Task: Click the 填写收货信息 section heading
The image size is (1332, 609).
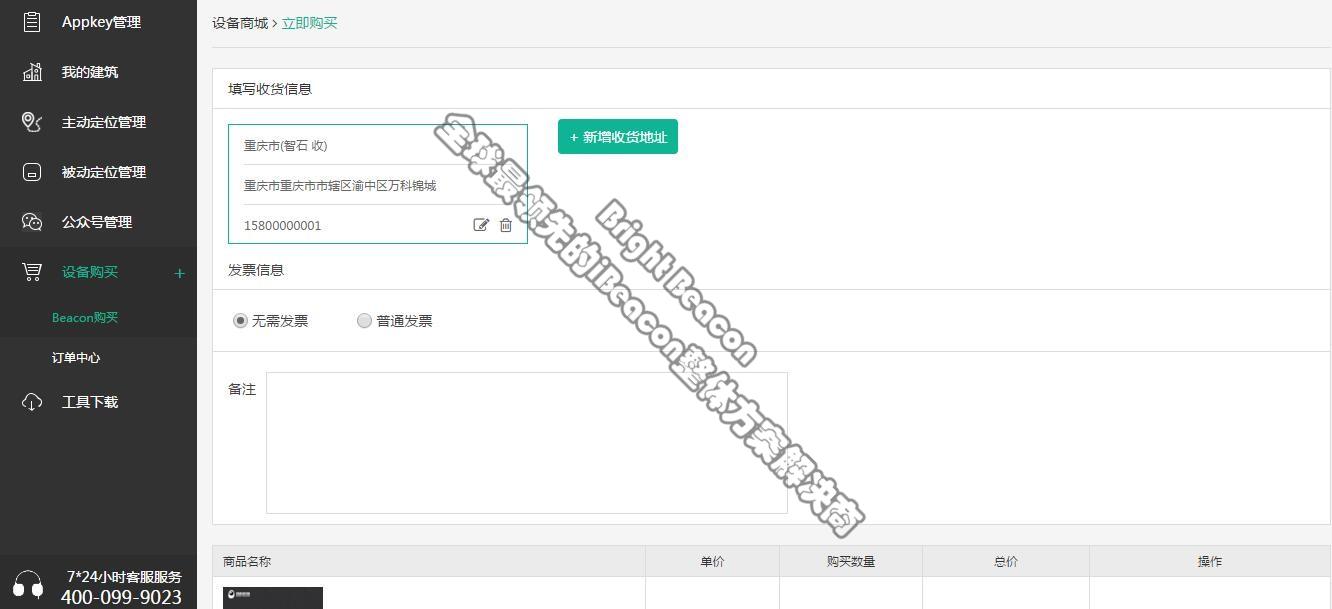Action: point(270,89)
